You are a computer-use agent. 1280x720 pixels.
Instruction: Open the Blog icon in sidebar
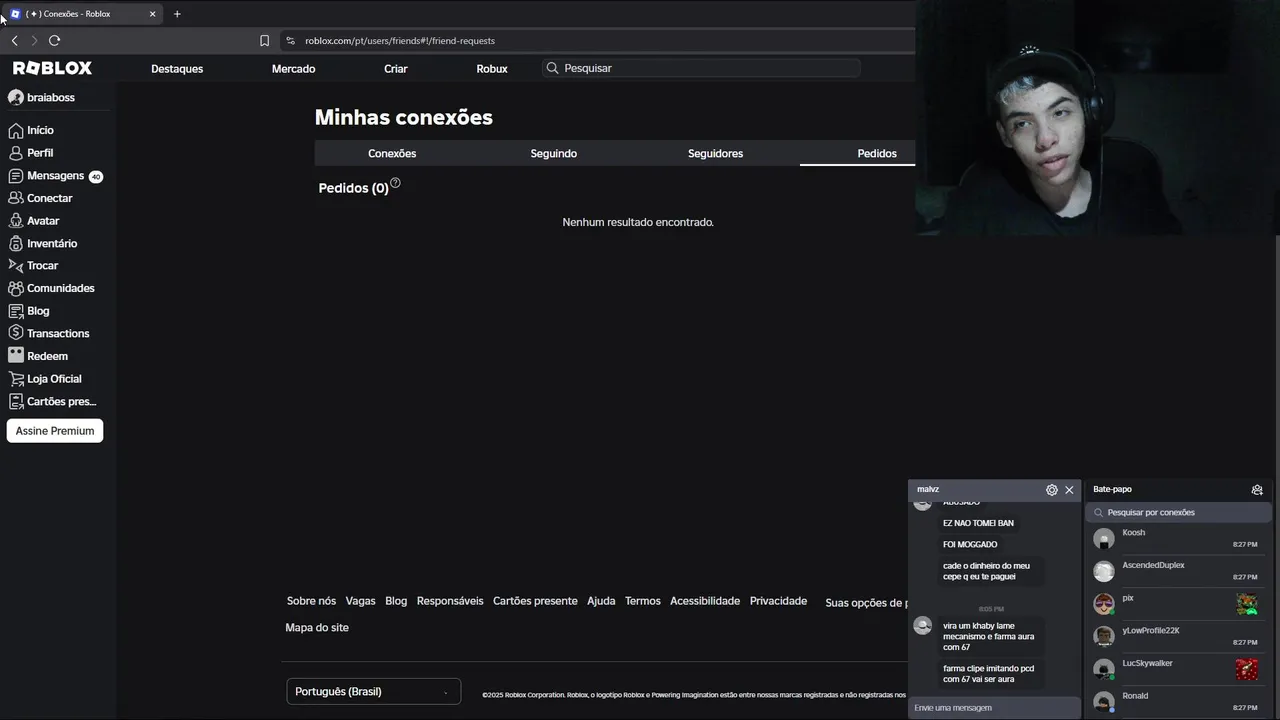coord(15,311)
